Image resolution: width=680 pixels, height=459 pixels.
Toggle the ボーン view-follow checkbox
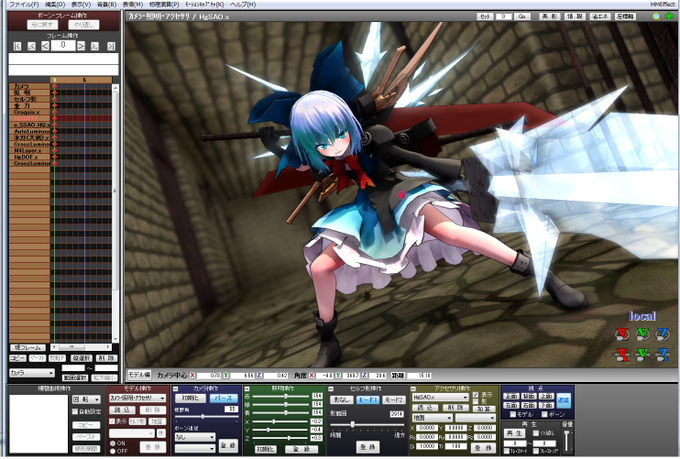[544, 415]
